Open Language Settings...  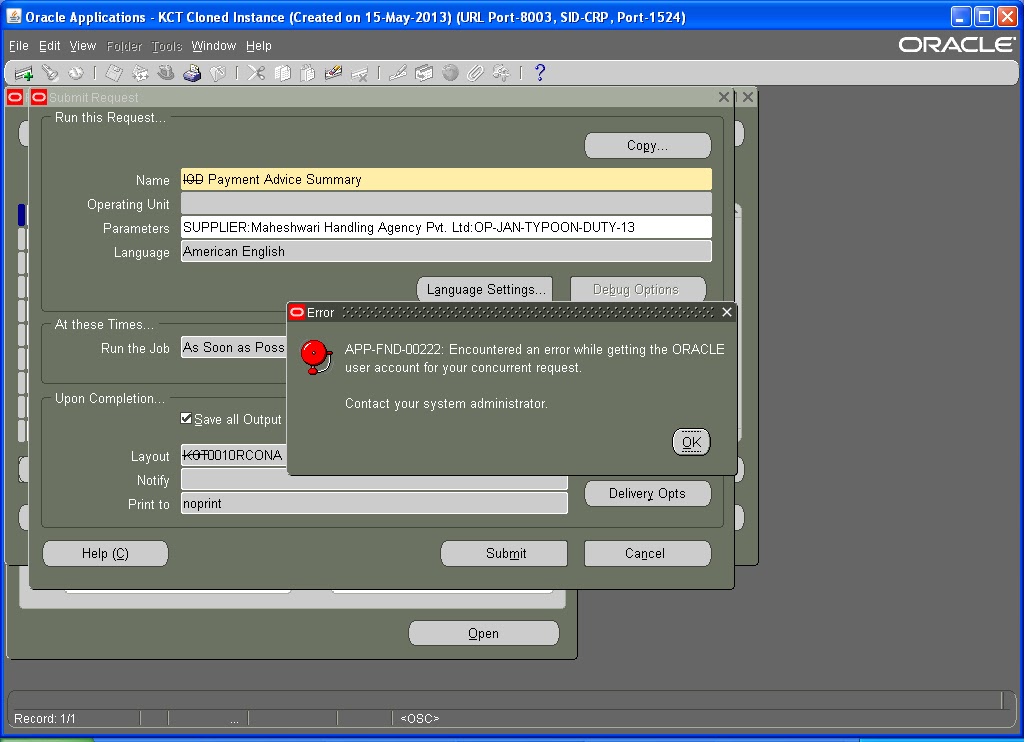click(485, 289)
